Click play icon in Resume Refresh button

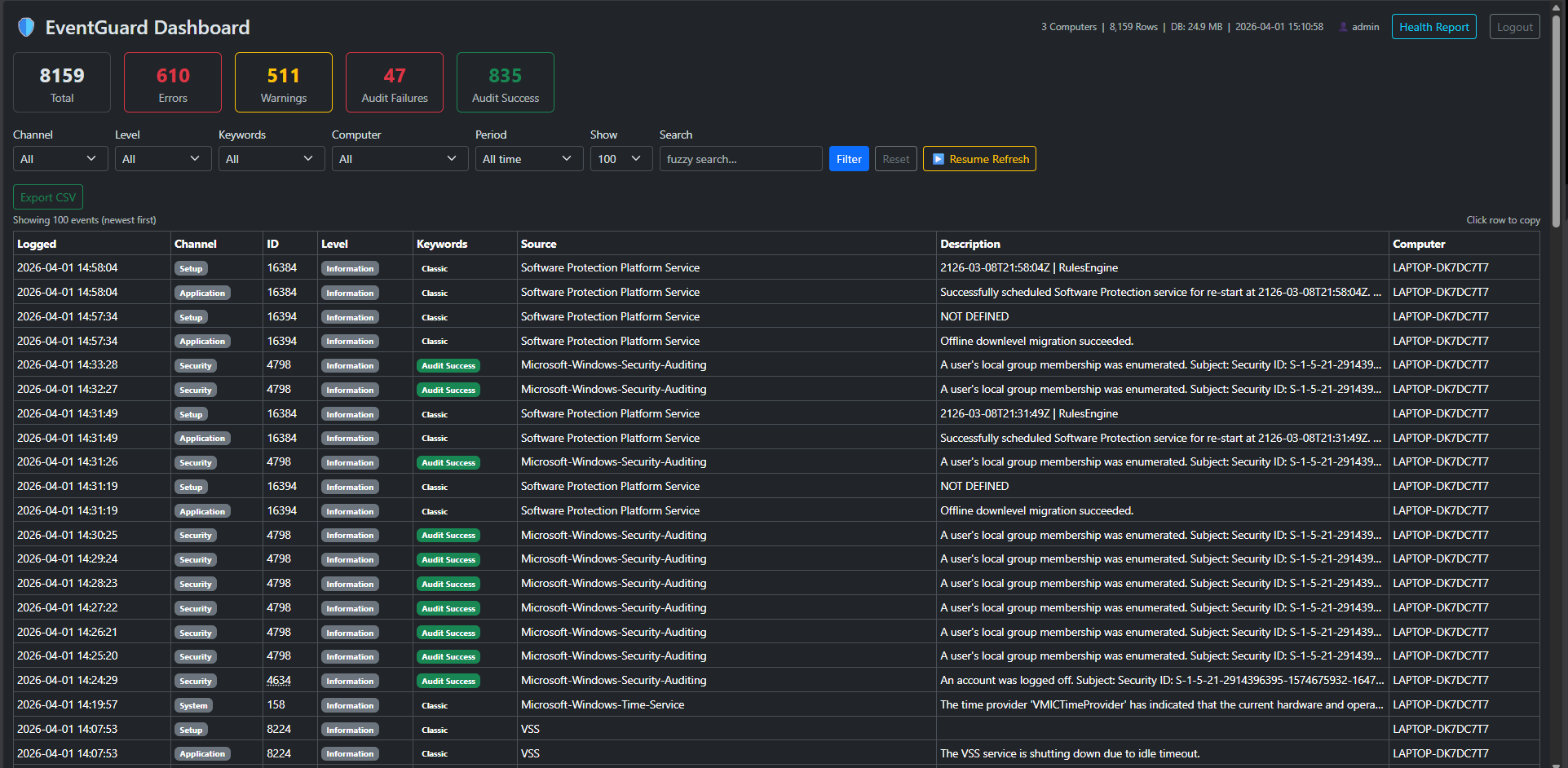(x=938, y=159)
